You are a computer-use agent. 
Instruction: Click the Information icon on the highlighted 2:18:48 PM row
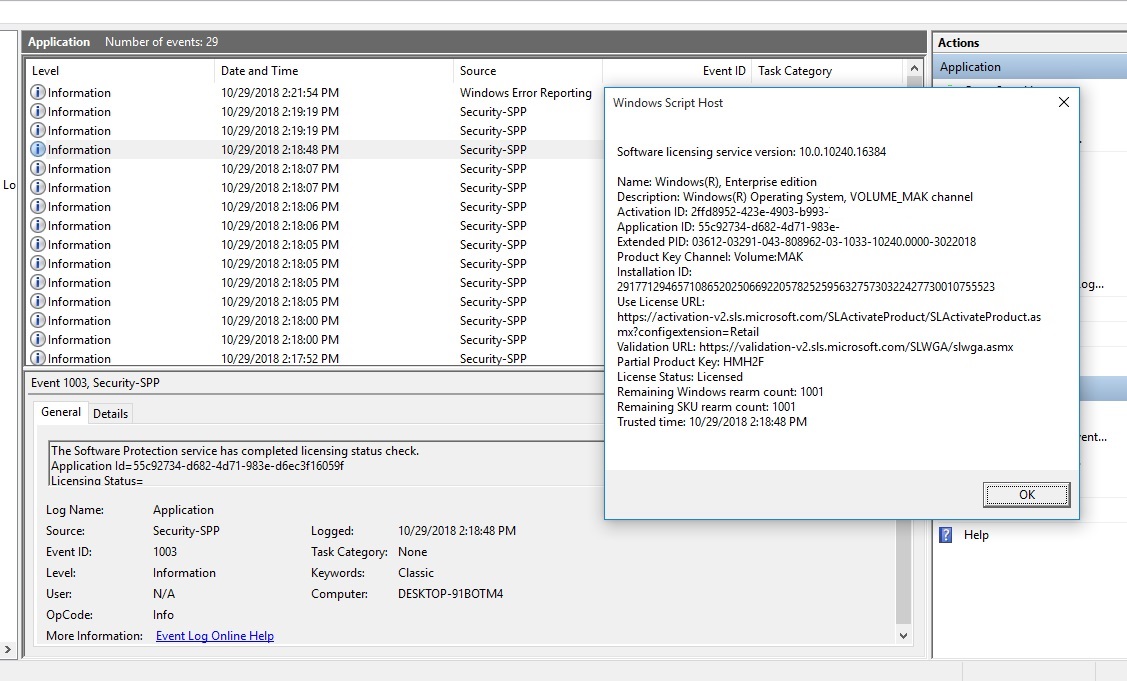(x=36, y=149)
